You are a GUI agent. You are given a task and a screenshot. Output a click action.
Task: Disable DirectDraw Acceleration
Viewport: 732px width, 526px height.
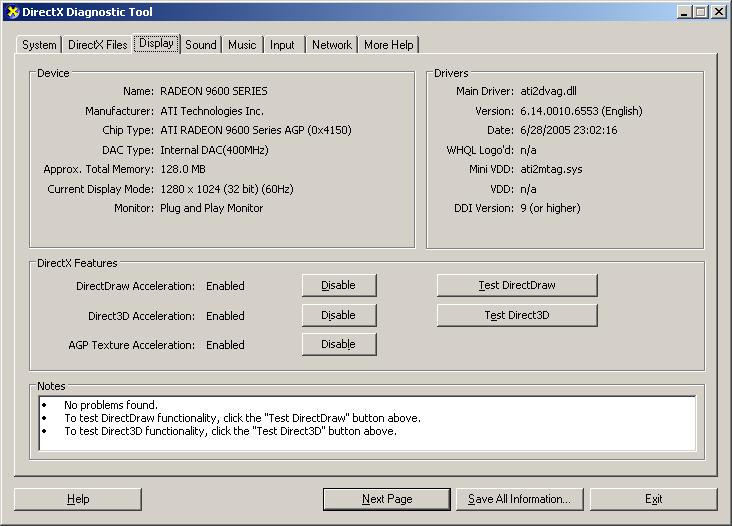click(339, 286)
